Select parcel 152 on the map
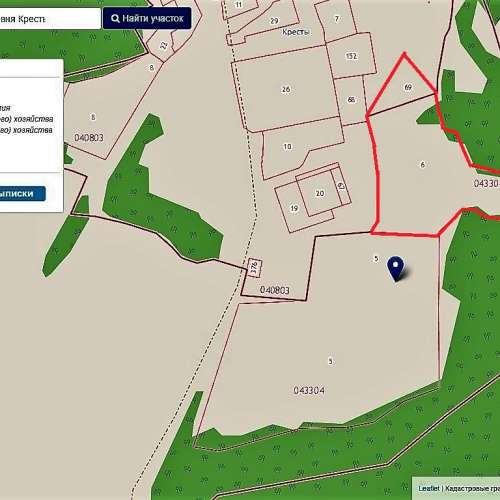The image size is (500, 500). (x=351, y=56)
